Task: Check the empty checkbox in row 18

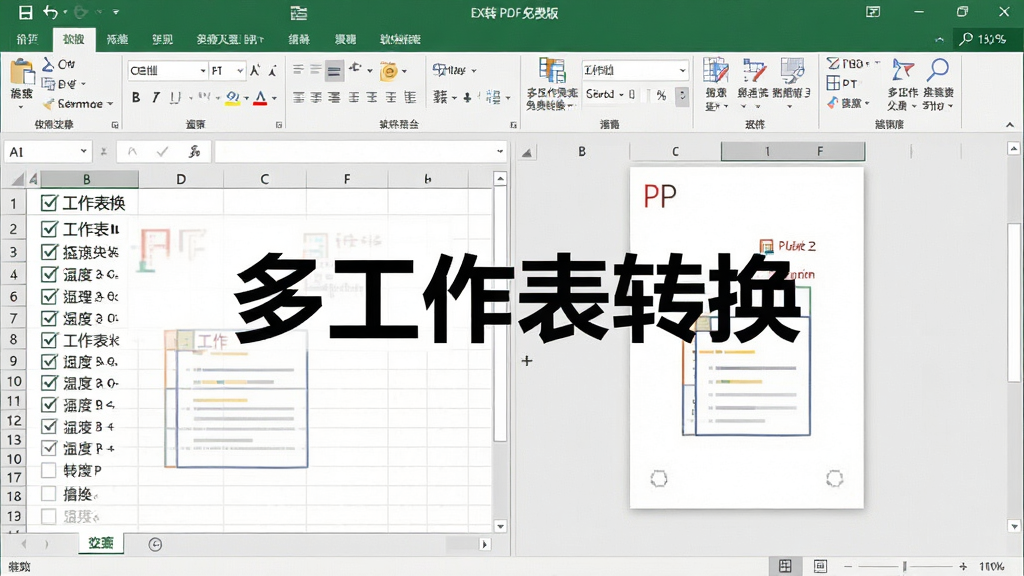Action: tap(48, 494)
